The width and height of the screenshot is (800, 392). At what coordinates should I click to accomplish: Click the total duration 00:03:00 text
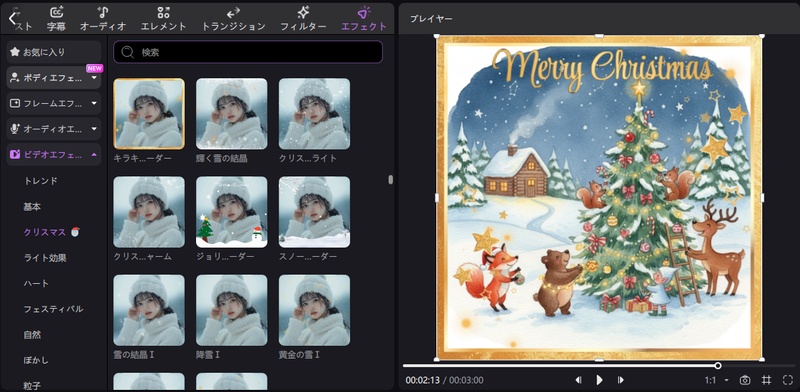click(466, 380)
